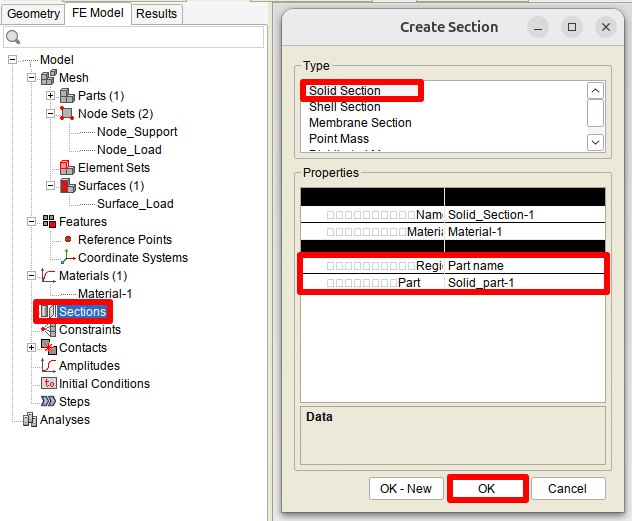Switch to the Results tab
This screenshot has height=521, width=632.
click(156, 14)
